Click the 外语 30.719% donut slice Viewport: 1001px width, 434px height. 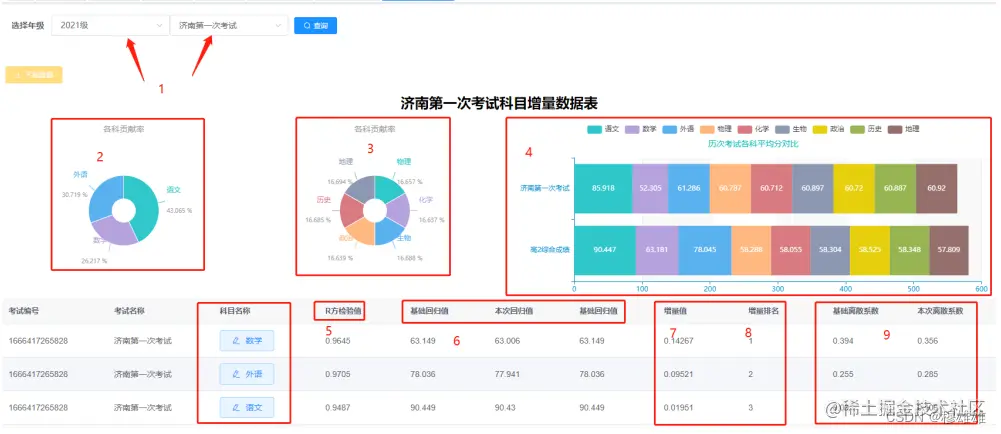104,197
